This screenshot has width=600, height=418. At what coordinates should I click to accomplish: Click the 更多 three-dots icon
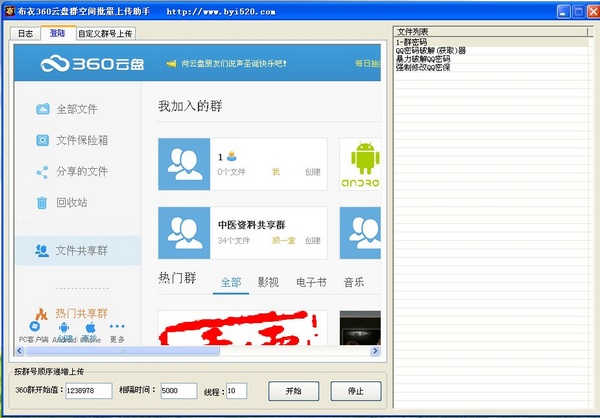(x=117, y=326)
